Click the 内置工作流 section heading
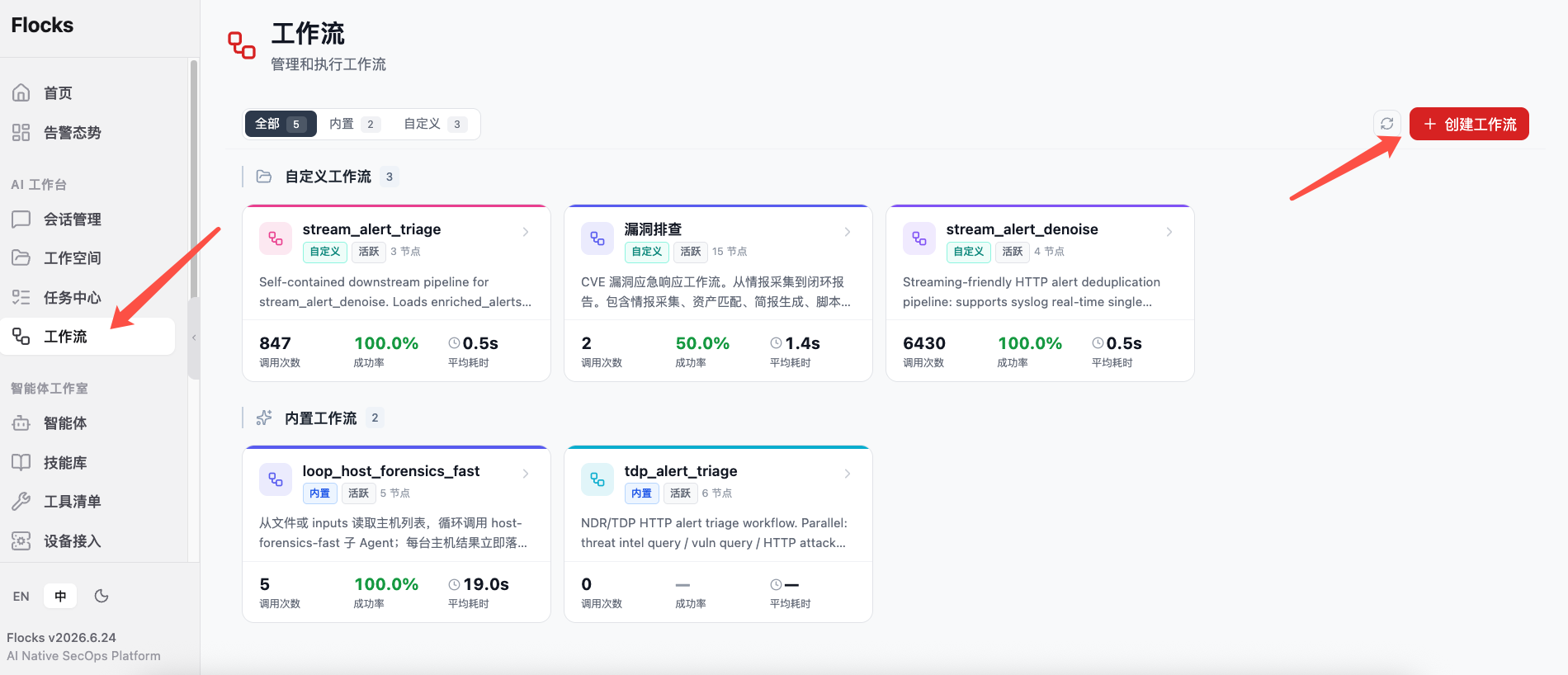The image size is (1568, 675). [x=320, y=418]
